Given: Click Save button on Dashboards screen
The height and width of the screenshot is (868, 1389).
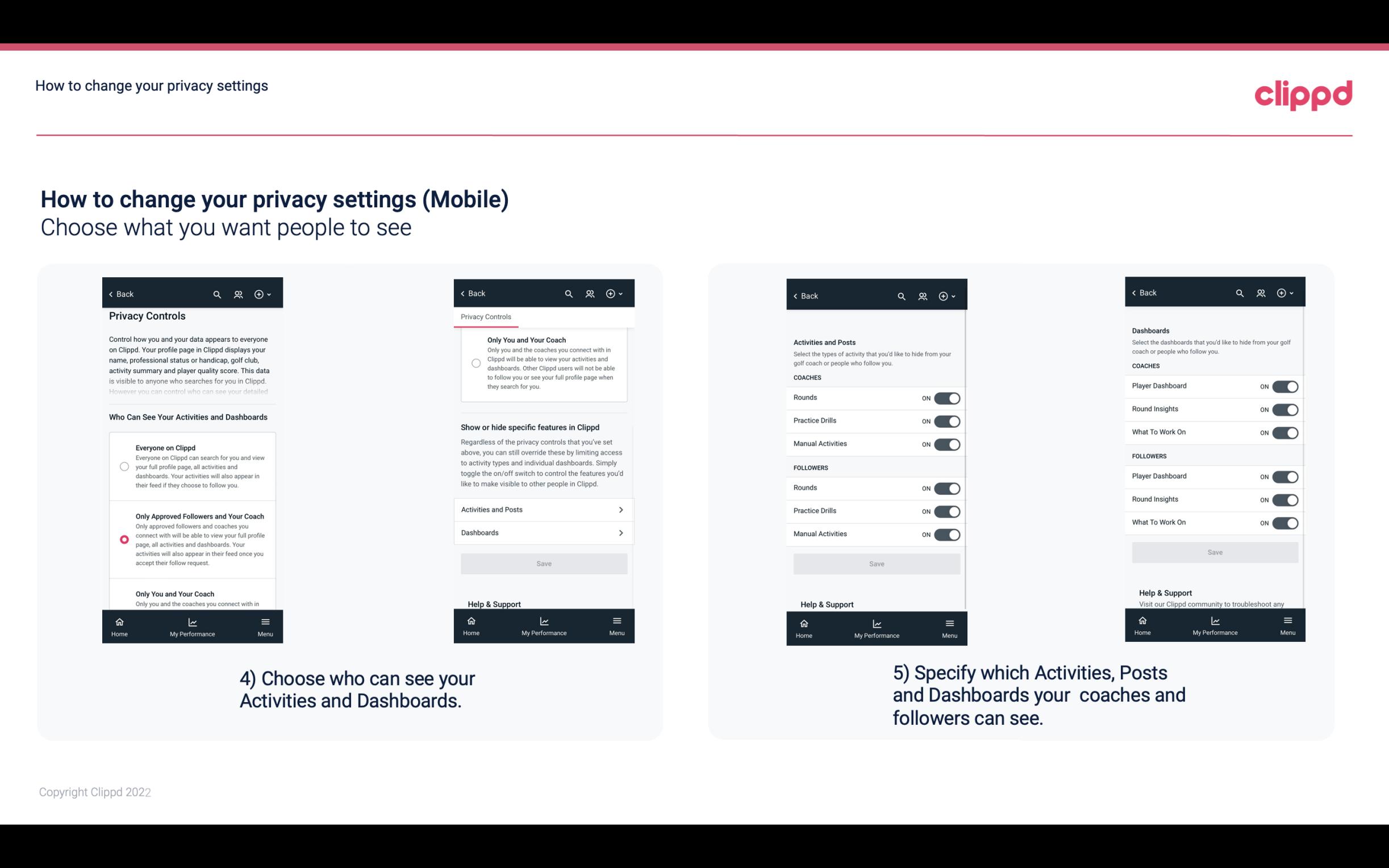Looking at the screenshot, I should click(x=1214, y=552).
